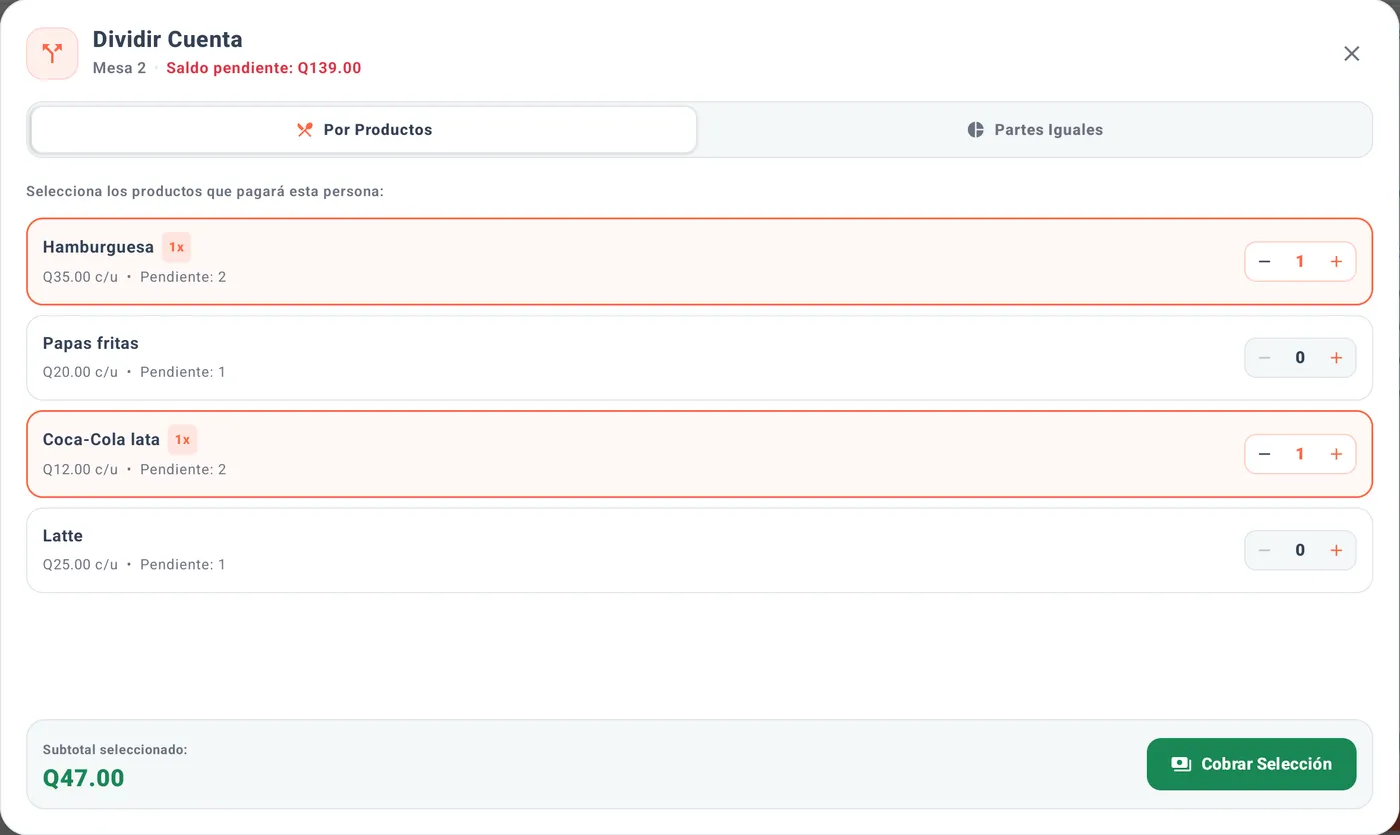Decrease Hamburguesa quantity with minus icon
1400x835 pixels.
point(1264,262)
